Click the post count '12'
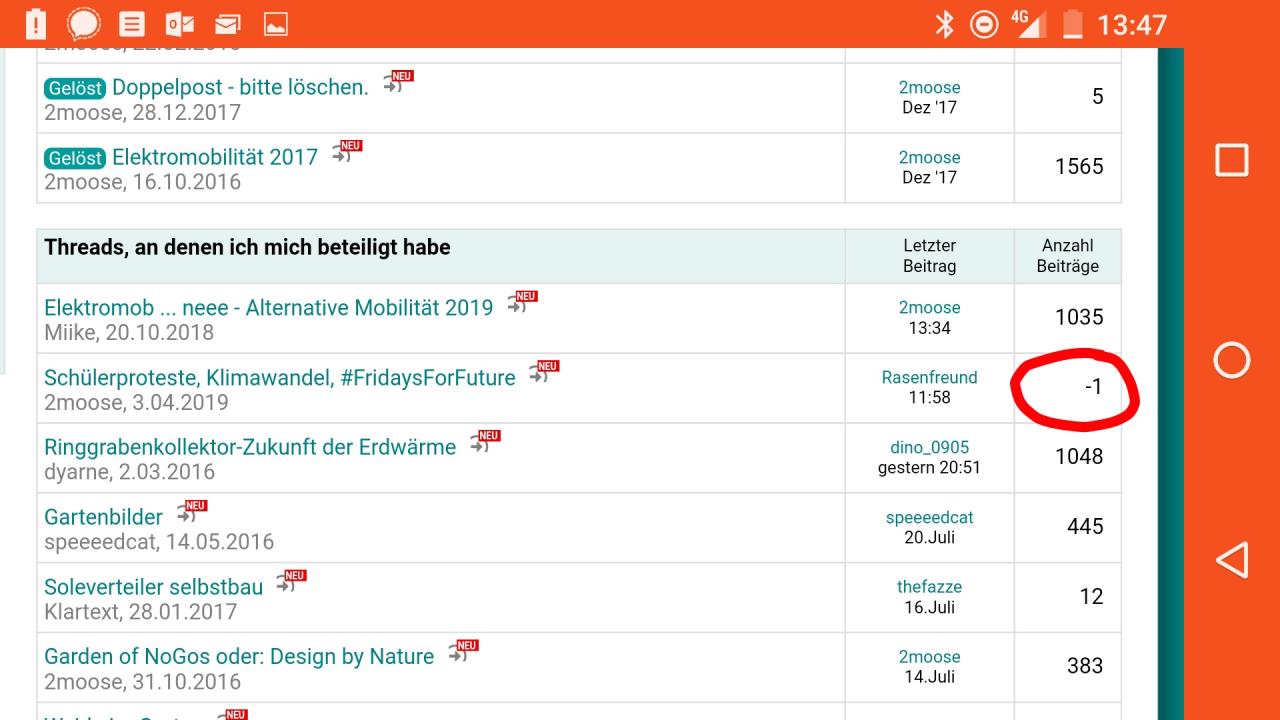This screenshot has width=1280, height=720. pos(1091,597)
